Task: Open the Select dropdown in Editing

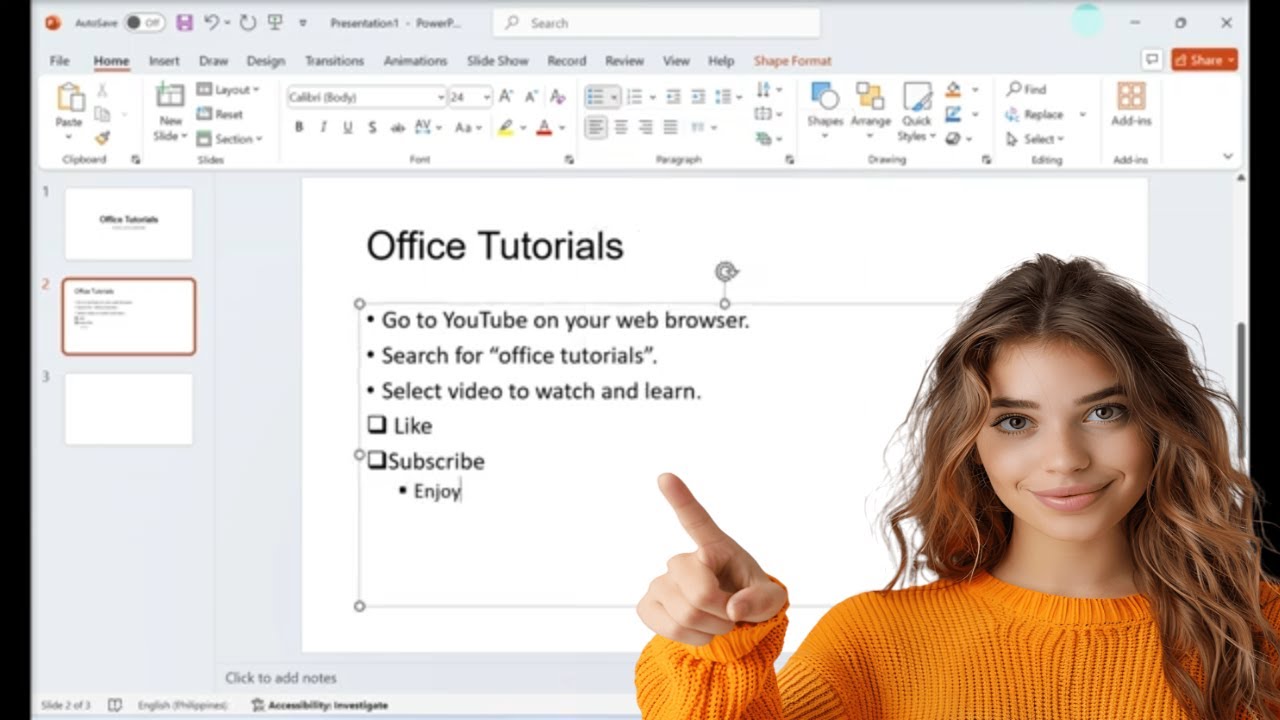Action: tap(1035, 139)
